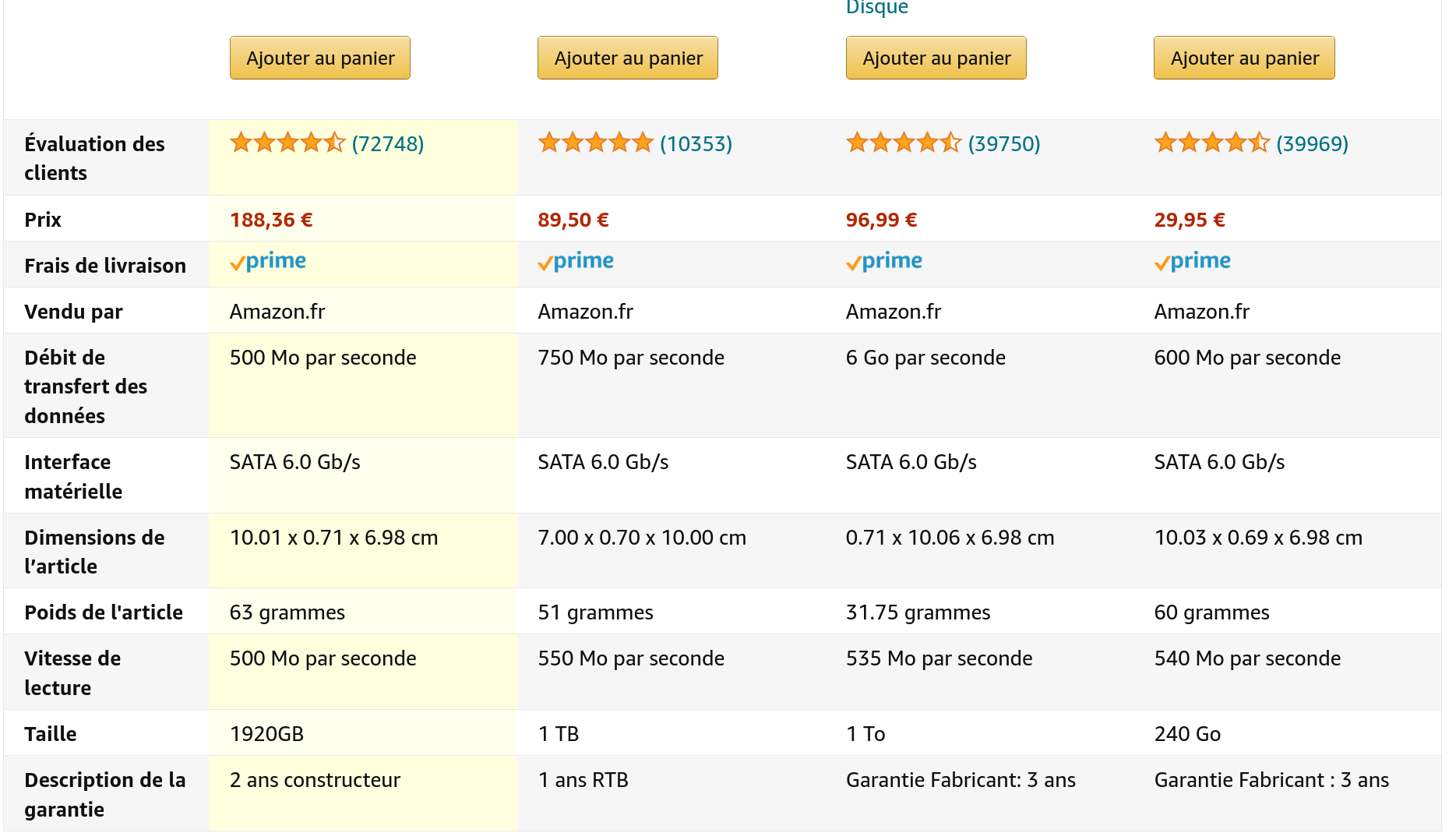Click the star rating of the 188,36 € product

click(x=287, y=143)
